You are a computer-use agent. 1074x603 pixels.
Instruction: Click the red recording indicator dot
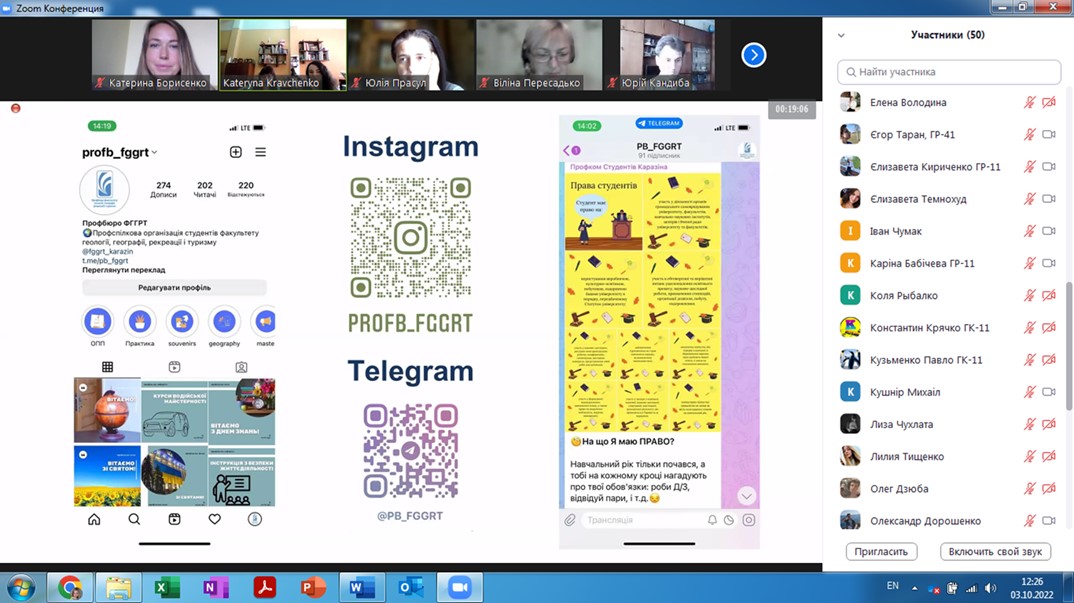coord(15,108)
